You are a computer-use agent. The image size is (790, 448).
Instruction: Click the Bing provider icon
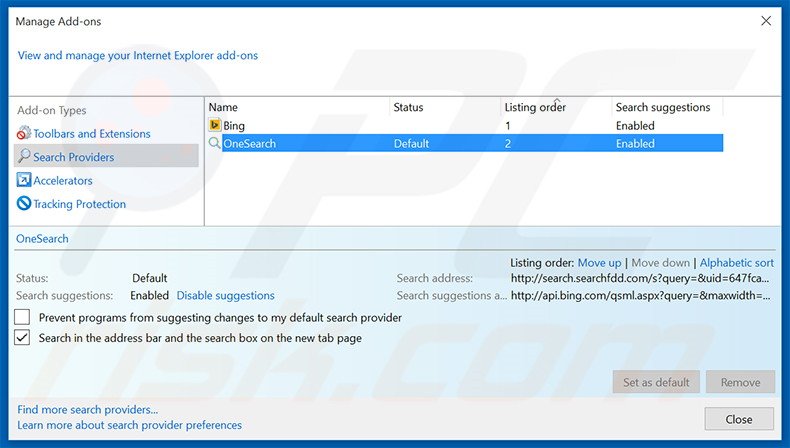(215, 125)
